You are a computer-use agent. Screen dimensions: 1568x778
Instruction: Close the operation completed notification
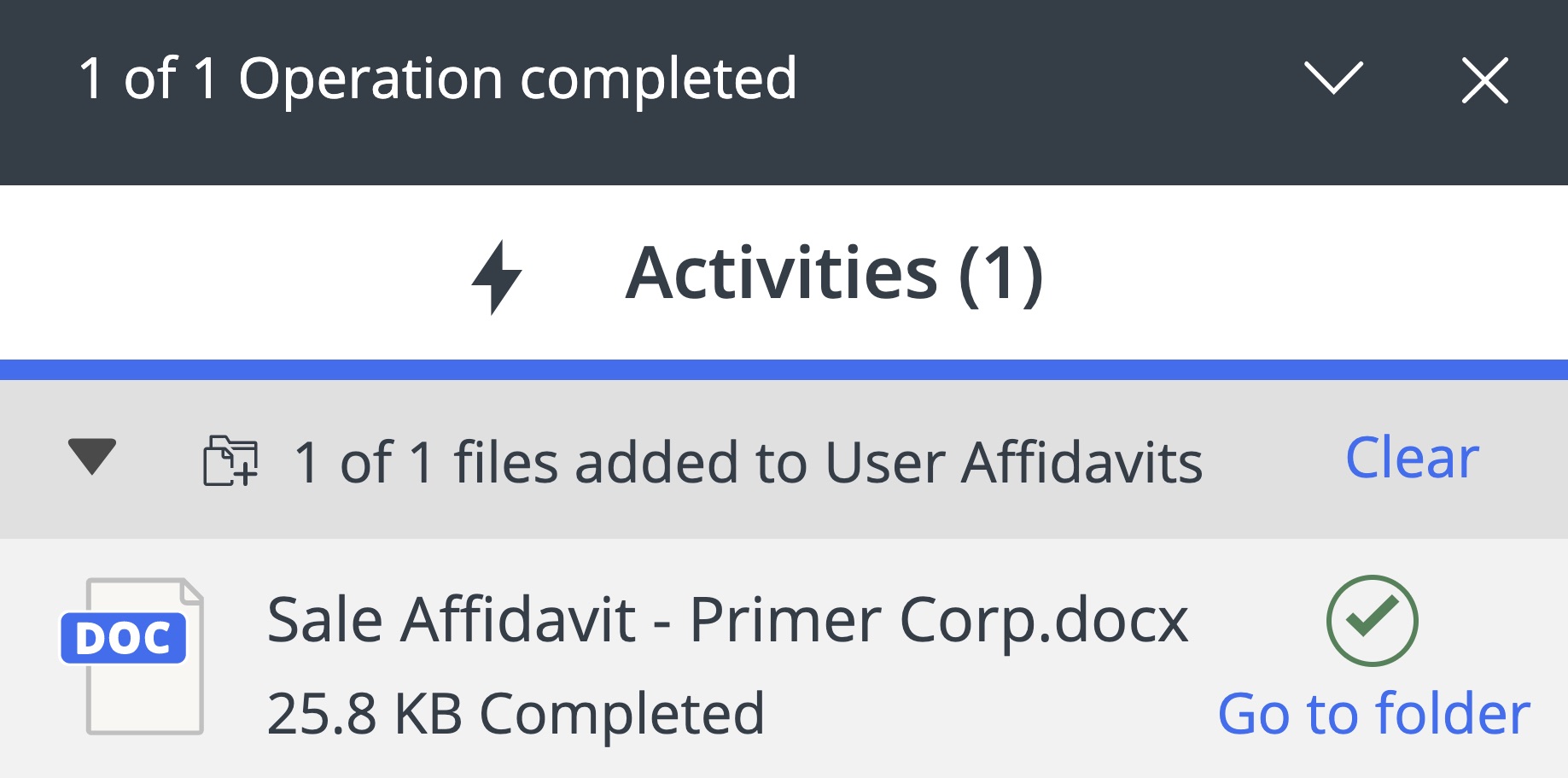(x=1484, y=81)
